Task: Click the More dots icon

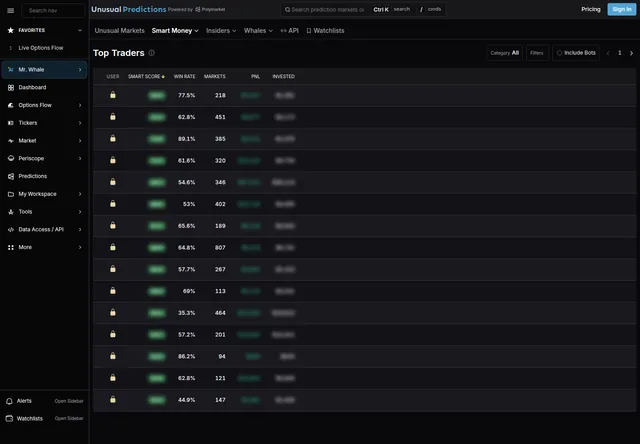Action: pyautogui.click(x=11, y=247)
